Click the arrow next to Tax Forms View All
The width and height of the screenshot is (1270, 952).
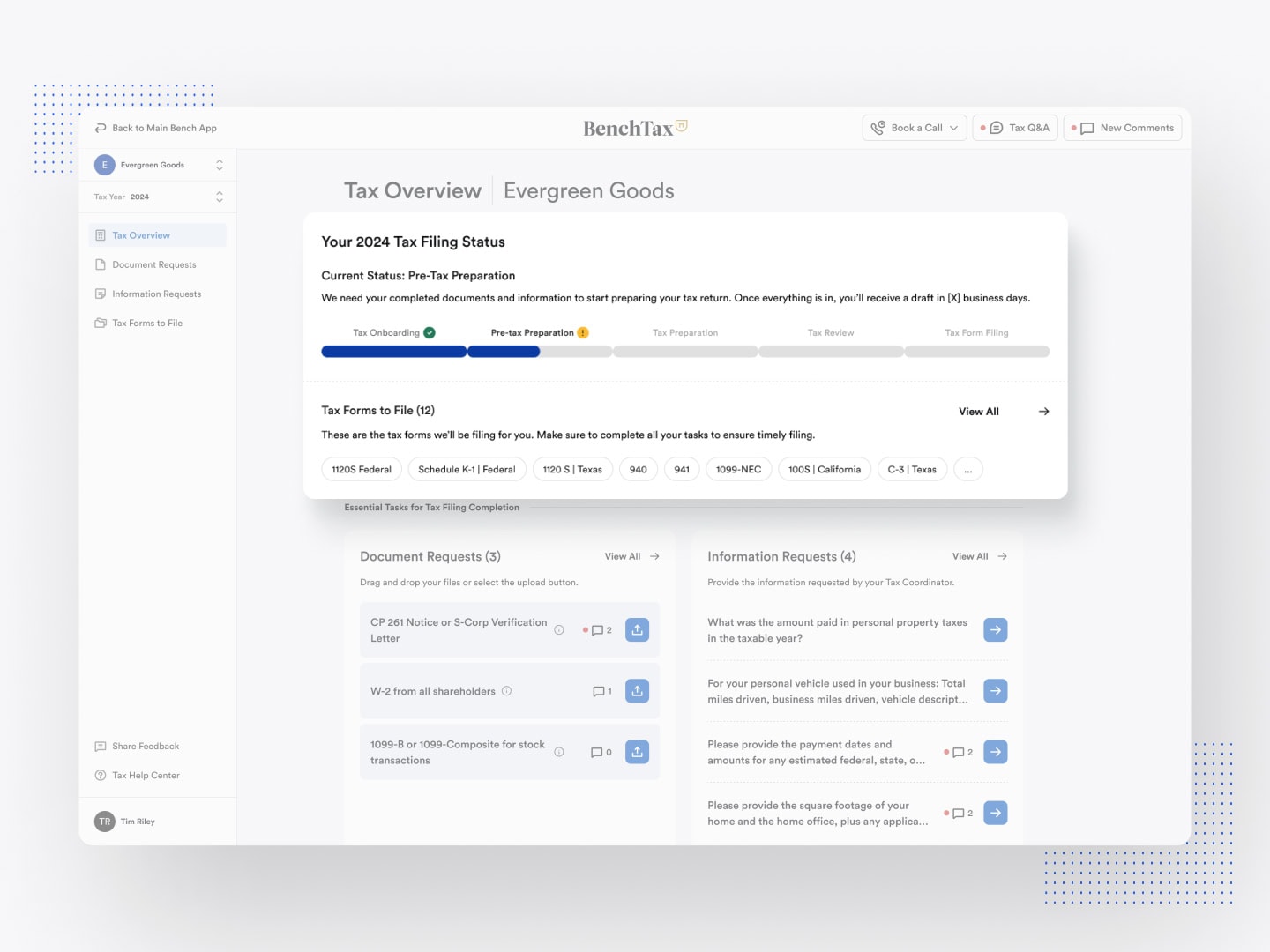point(1044,412)
